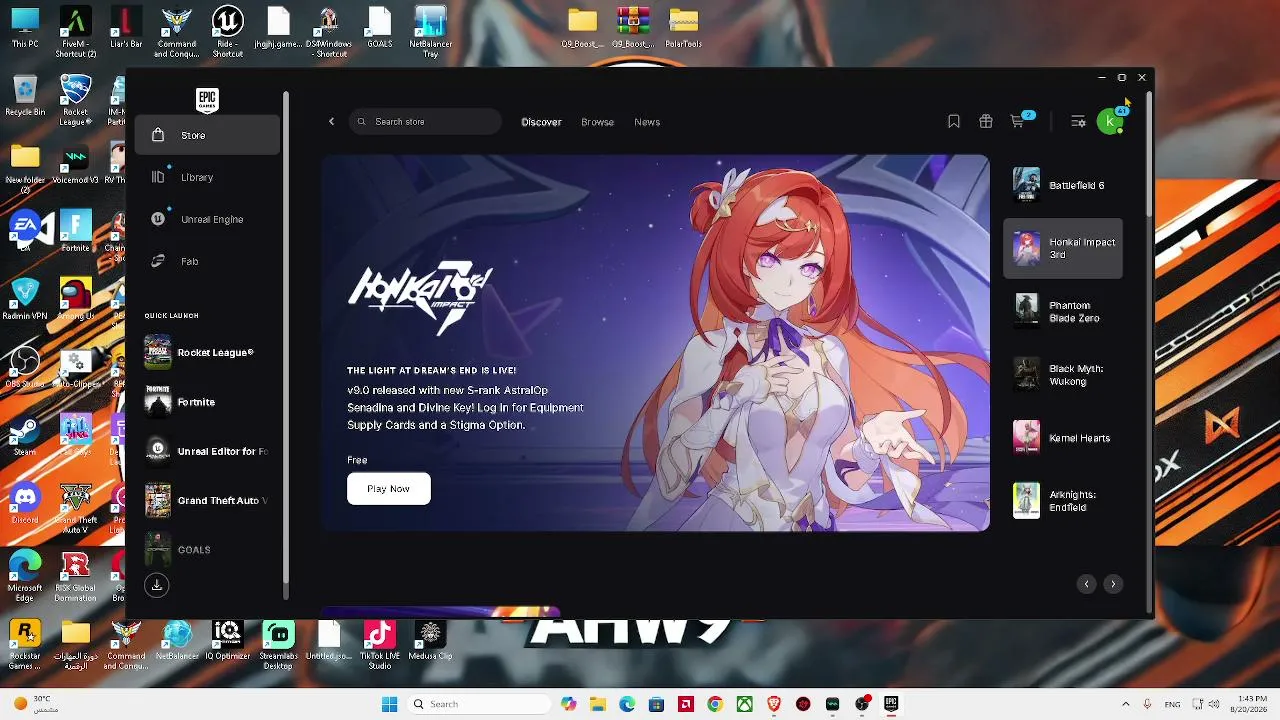Screen dimensions: 1280x720
Task: Switch to the Discover tab
Action: point(541,122)
